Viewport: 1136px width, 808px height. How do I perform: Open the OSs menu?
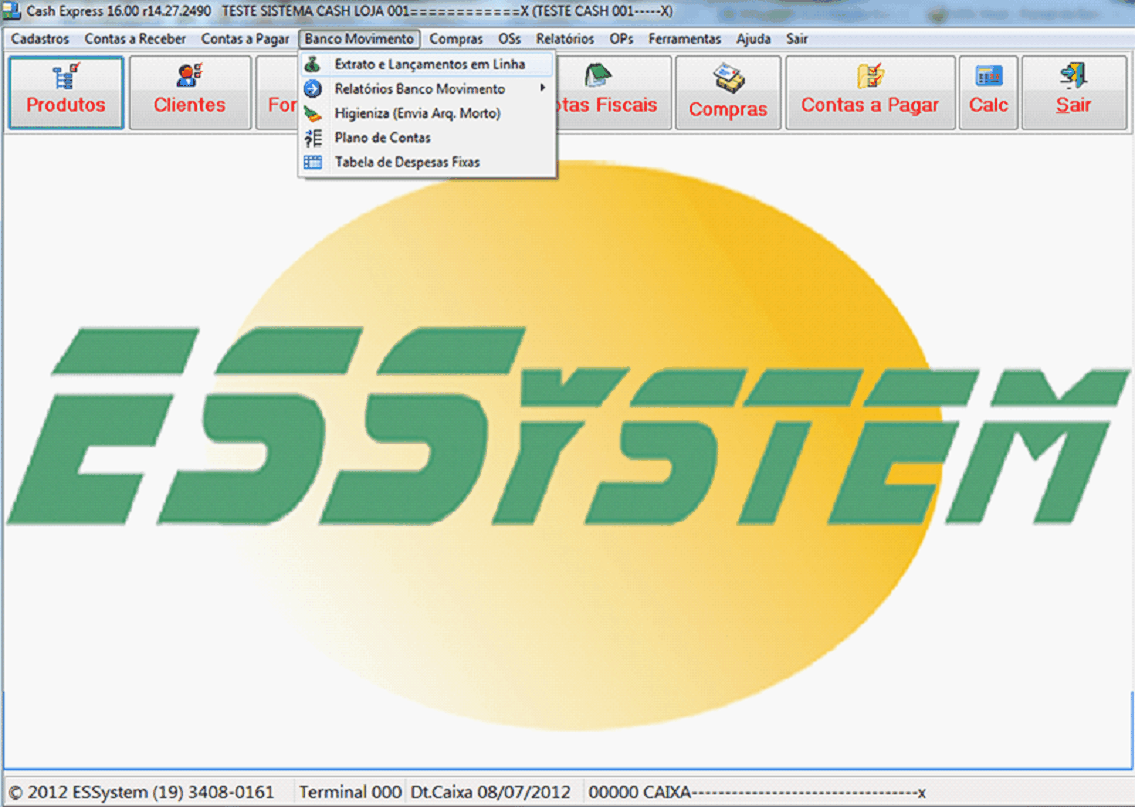[509, 39]
